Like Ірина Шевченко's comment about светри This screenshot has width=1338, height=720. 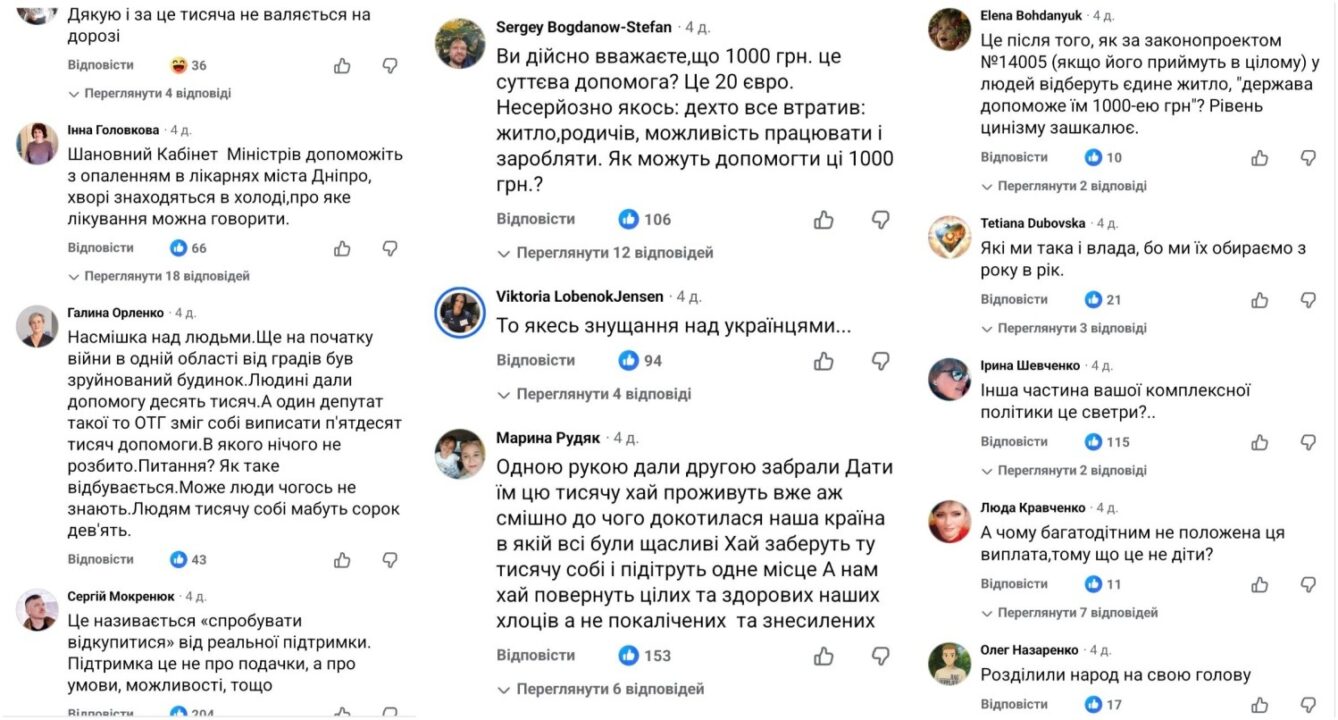1260,441
